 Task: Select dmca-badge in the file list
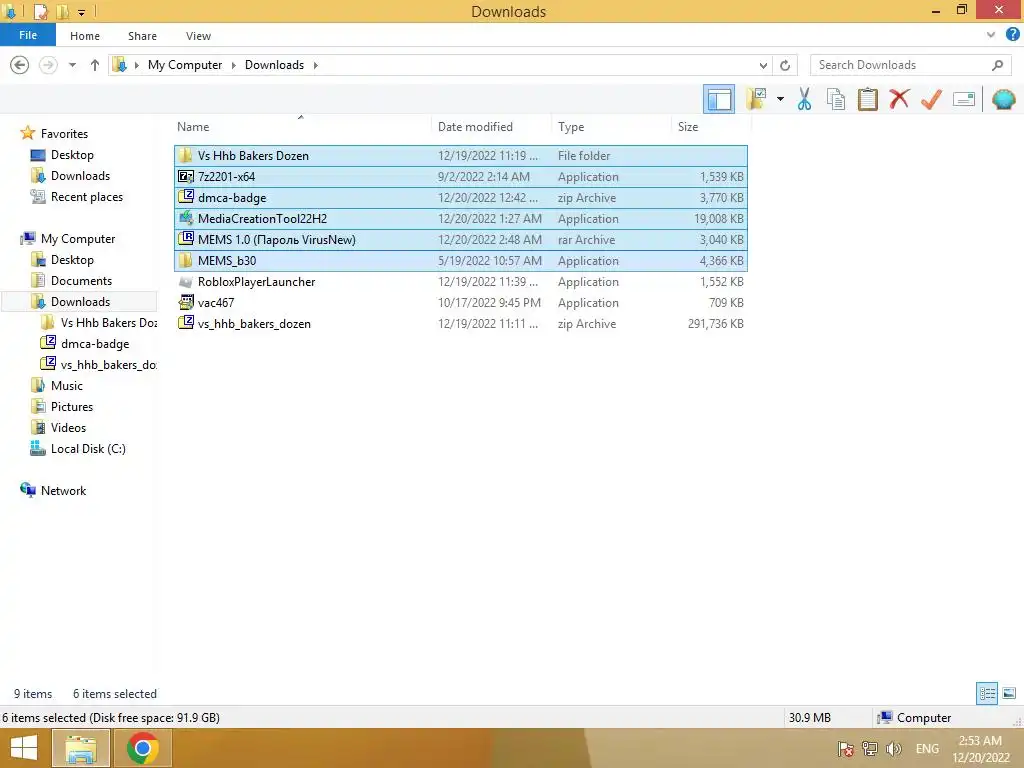pyautogui.click(x=460, y=197)
